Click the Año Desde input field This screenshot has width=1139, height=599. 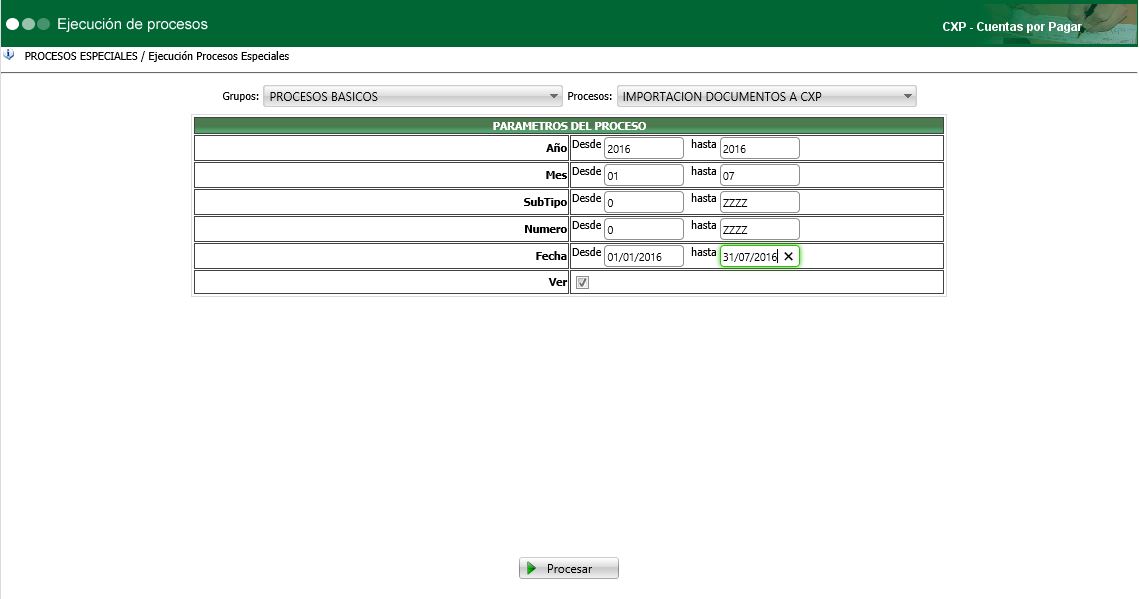point(644,148)
